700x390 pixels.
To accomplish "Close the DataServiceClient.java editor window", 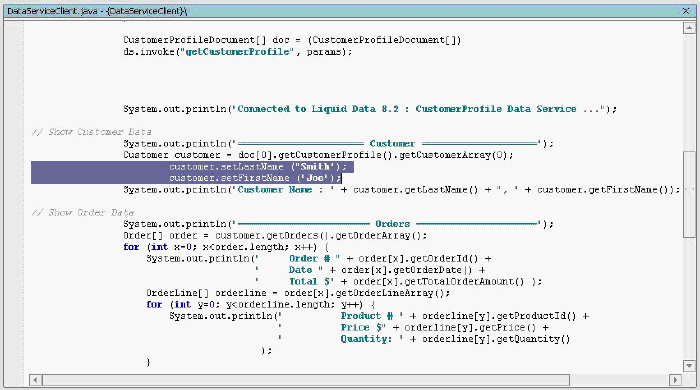I will 686,10.
